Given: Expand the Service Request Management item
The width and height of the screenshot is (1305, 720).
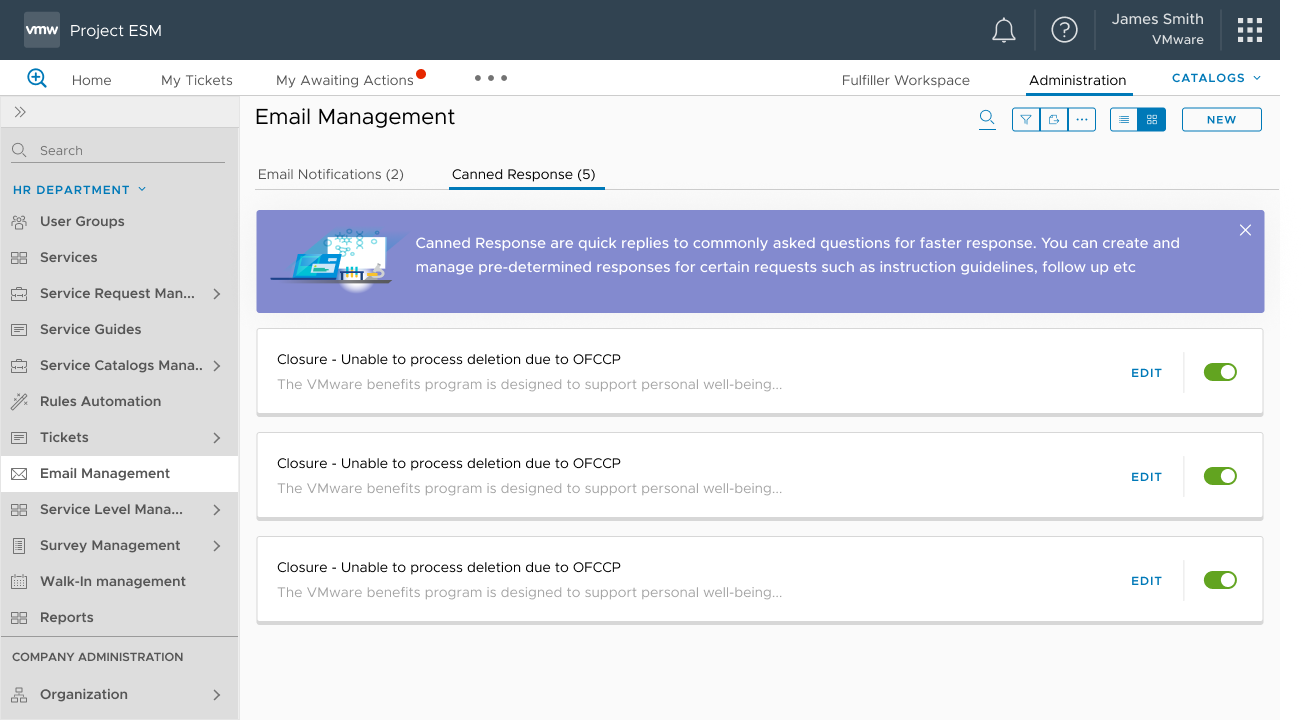Looking at the screenshot, I should point(117,293).
